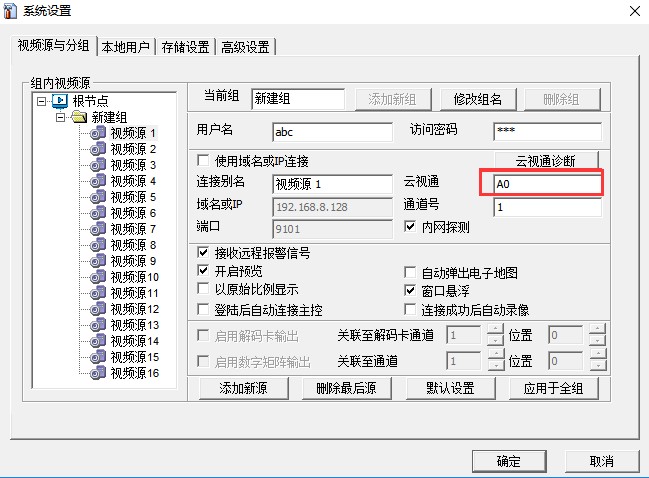Collapse the 新建组 group node
This screenshot has height=478, width=649.
(x=61, y=117)
